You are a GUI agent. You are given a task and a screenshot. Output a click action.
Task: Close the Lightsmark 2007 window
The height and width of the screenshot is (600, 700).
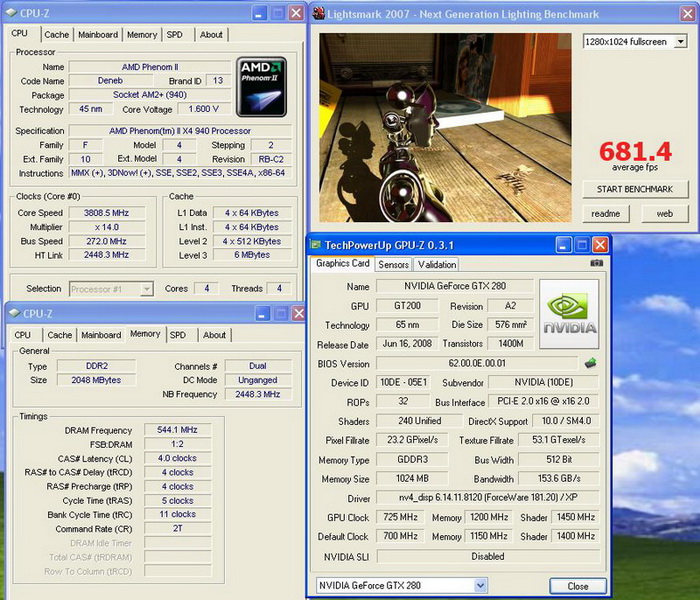(x=688, y=13)
